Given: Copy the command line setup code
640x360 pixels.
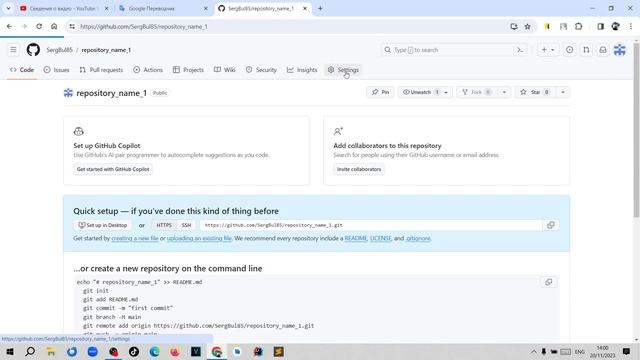Looking at the screenshot, I should pyautogui.click(x=549, y=282).
